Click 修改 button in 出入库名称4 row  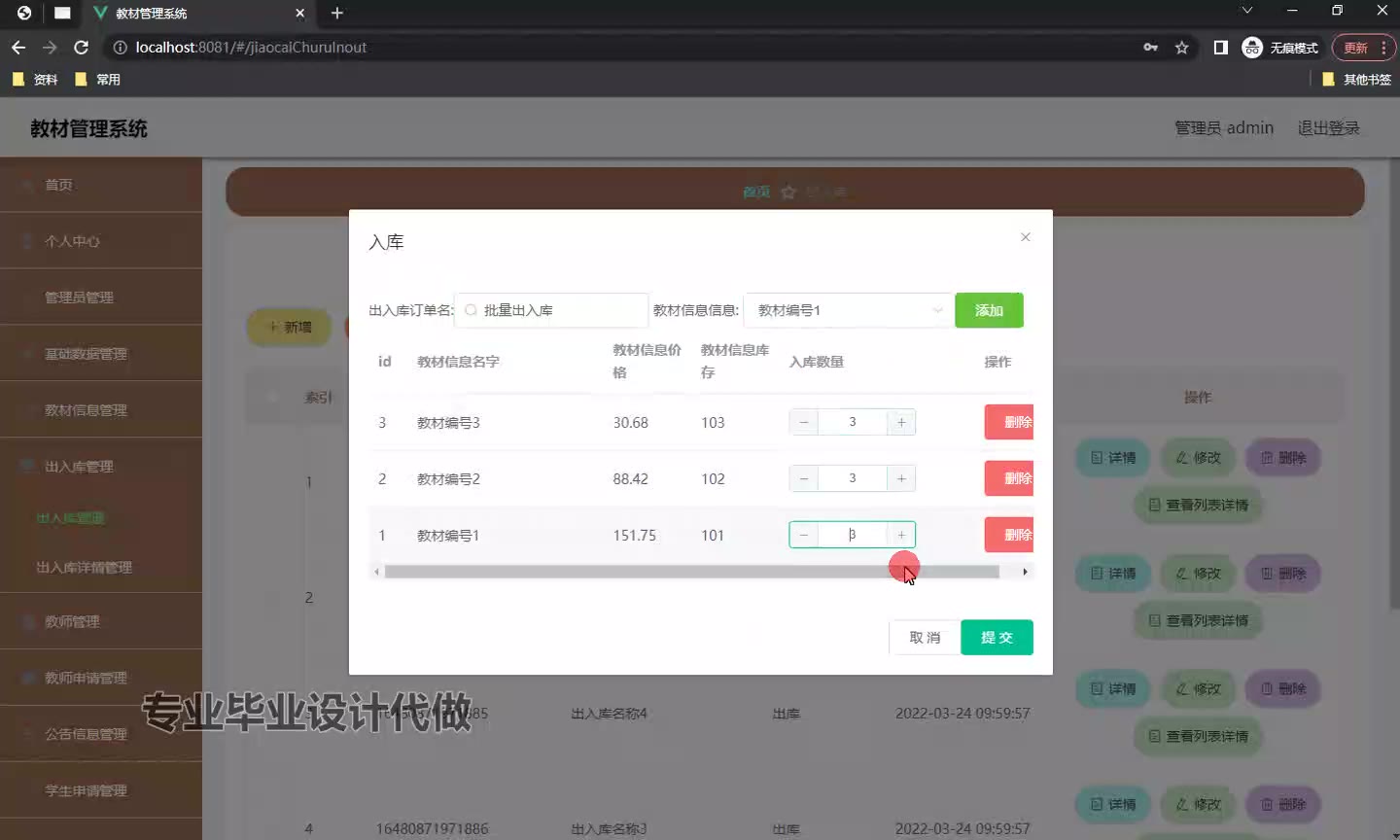[1198, 689]
